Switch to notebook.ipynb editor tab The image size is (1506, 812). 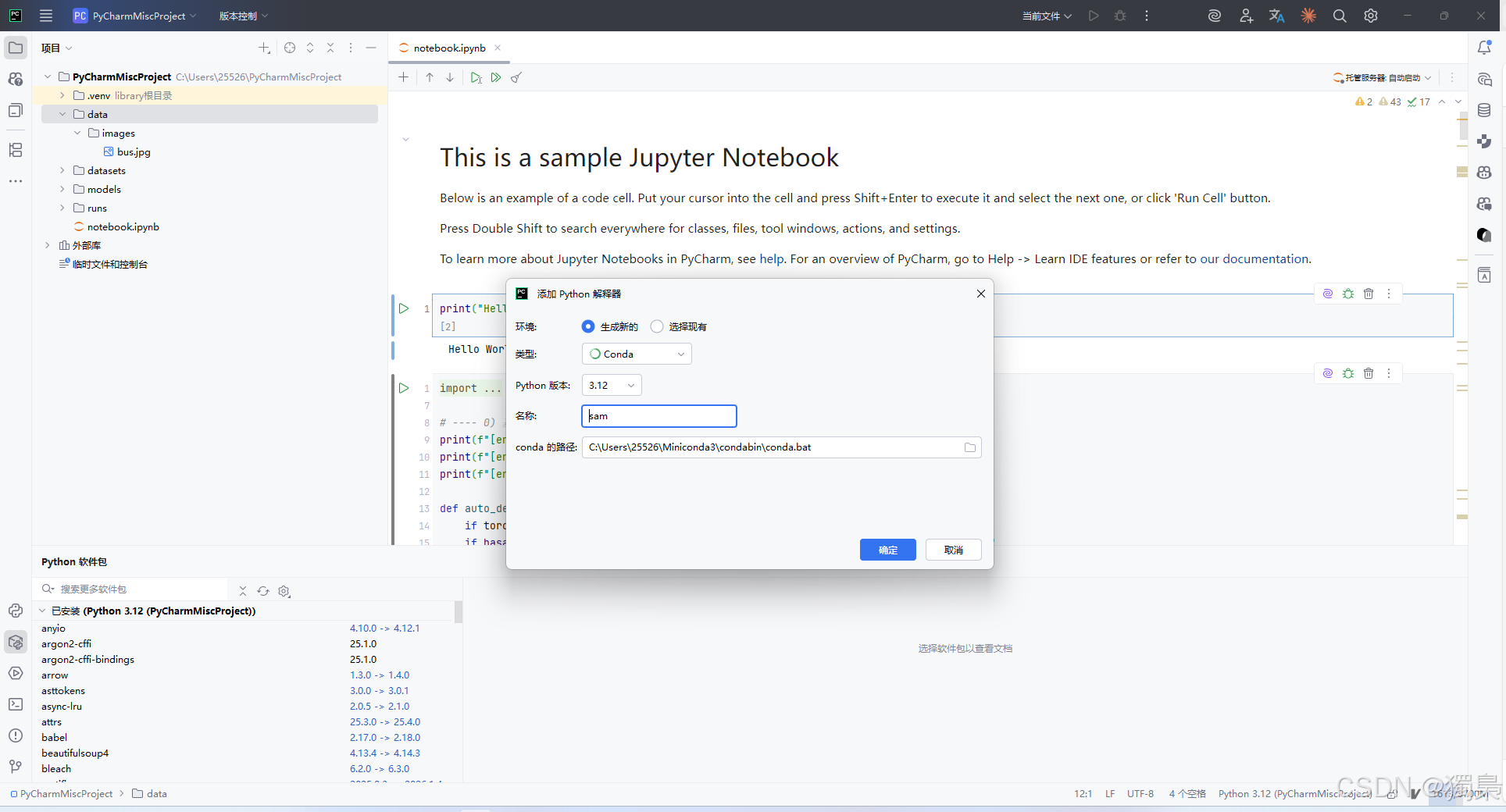(449, 48)
